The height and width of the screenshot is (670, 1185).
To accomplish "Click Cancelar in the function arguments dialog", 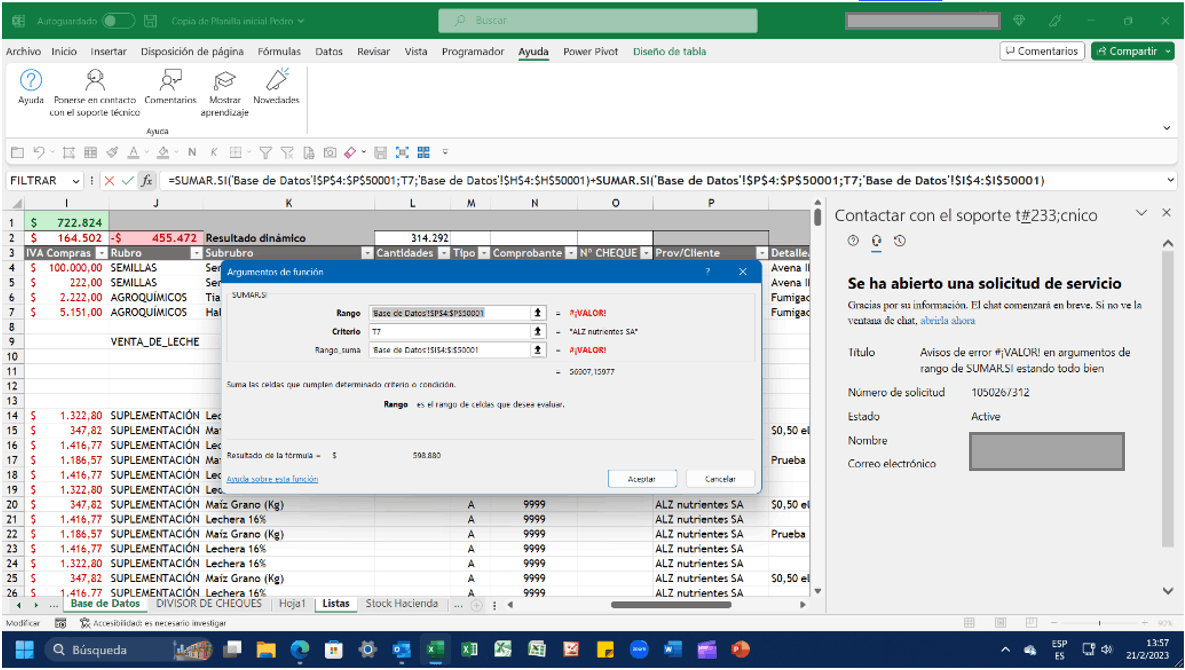I will pyautogui.click(x=720, y=479).
